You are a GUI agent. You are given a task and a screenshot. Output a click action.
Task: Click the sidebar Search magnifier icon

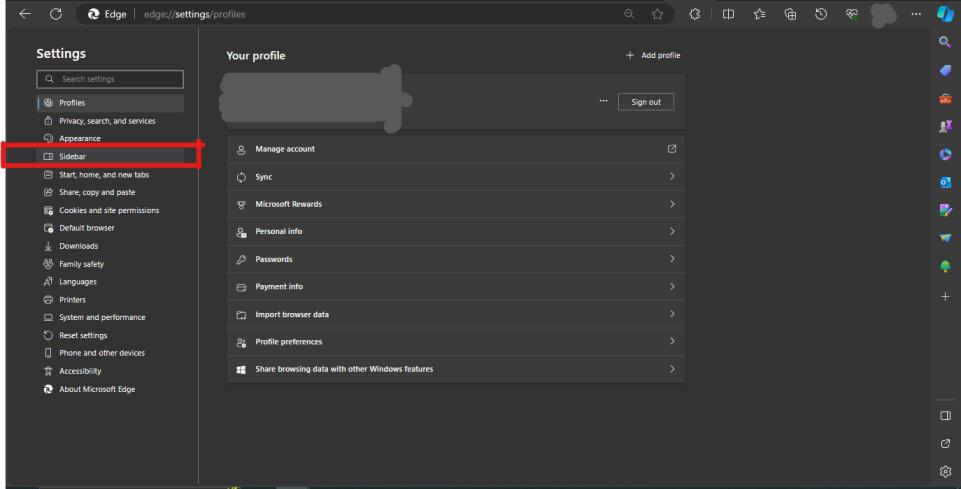pos(945,42)
